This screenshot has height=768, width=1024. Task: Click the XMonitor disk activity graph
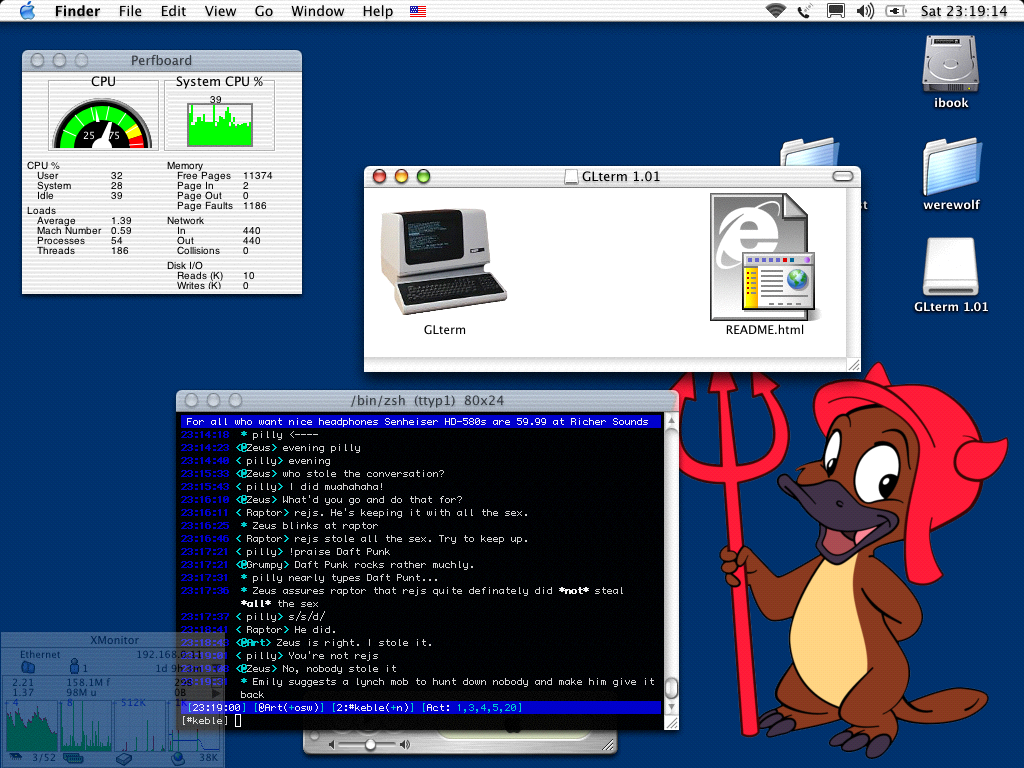coord(140,726)
